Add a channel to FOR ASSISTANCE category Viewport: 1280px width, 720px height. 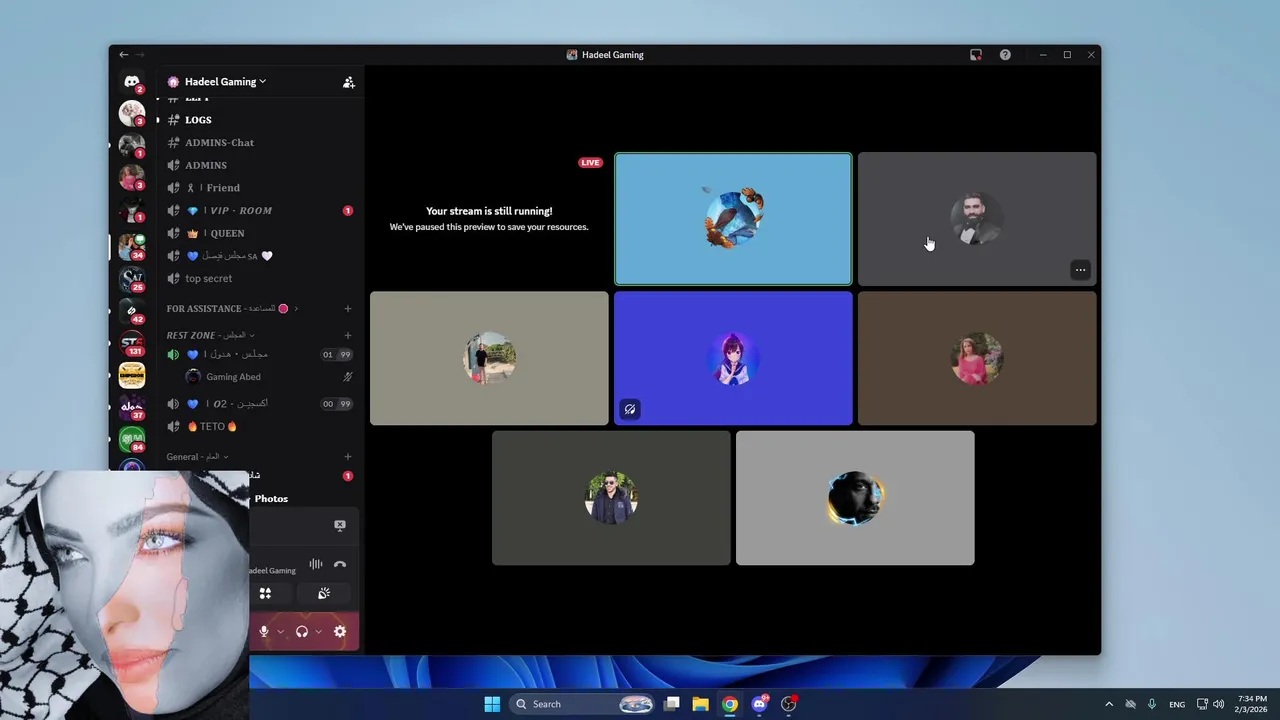pos(348,309)
